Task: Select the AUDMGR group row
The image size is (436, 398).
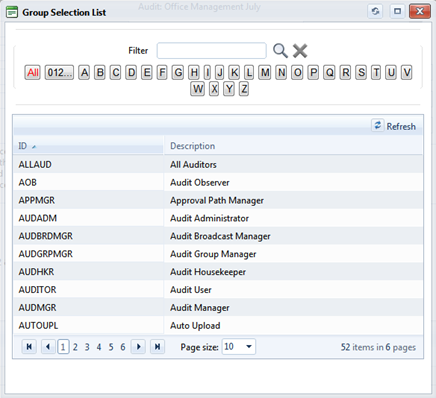Action: (x=218, y=307)
